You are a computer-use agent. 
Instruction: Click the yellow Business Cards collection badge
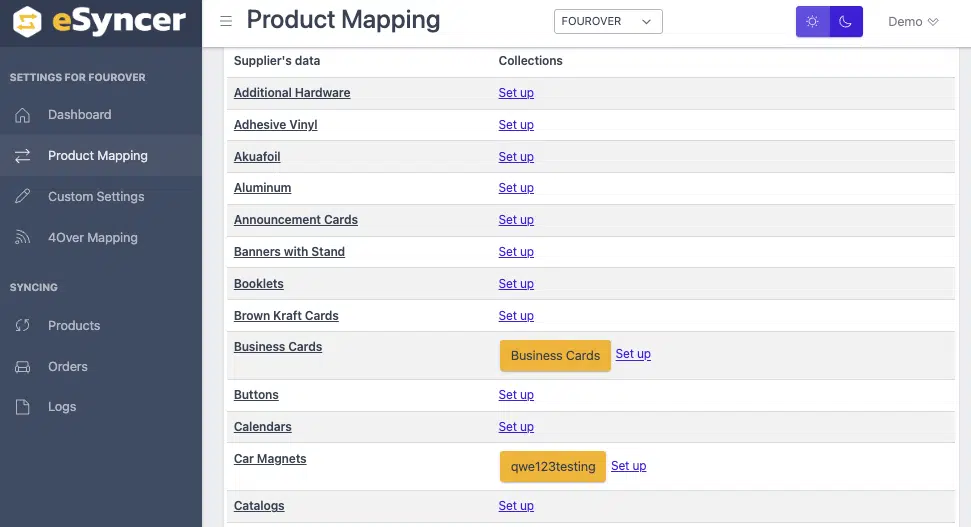tap(555, 356)
